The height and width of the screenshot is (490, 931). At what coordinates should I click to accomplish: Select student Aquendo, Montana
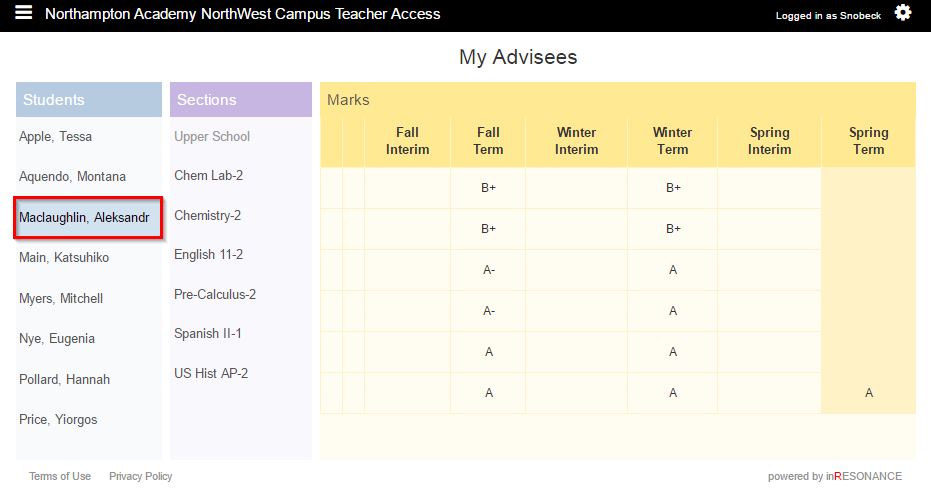coord(73,177)
